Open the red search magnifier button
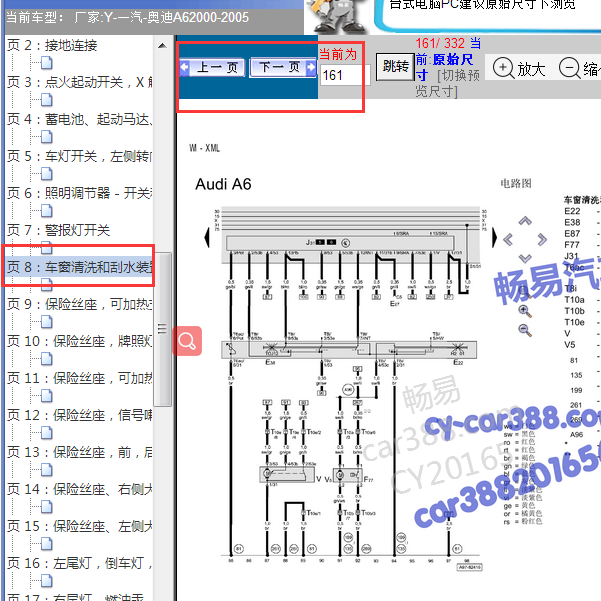Viewport: 601px width, 601px height. click(187, 341)
